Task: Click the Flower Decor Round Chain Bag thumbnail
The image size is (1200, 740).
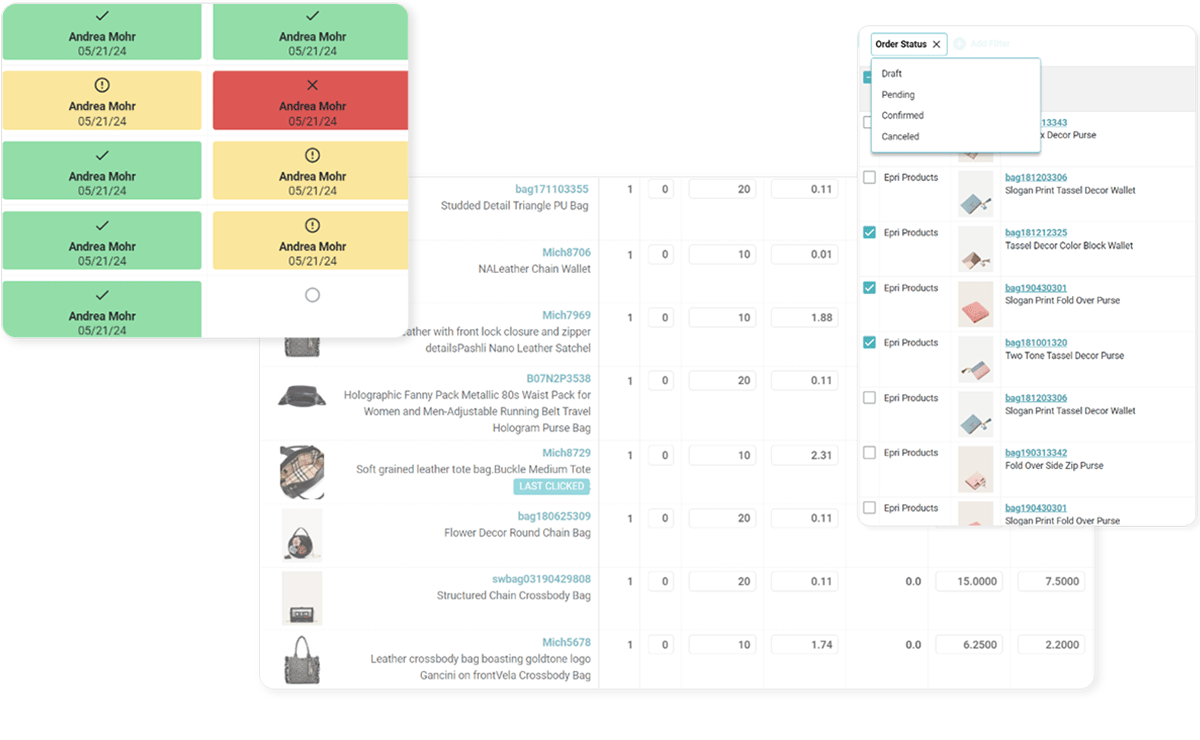Action: (x=302, y=534)
